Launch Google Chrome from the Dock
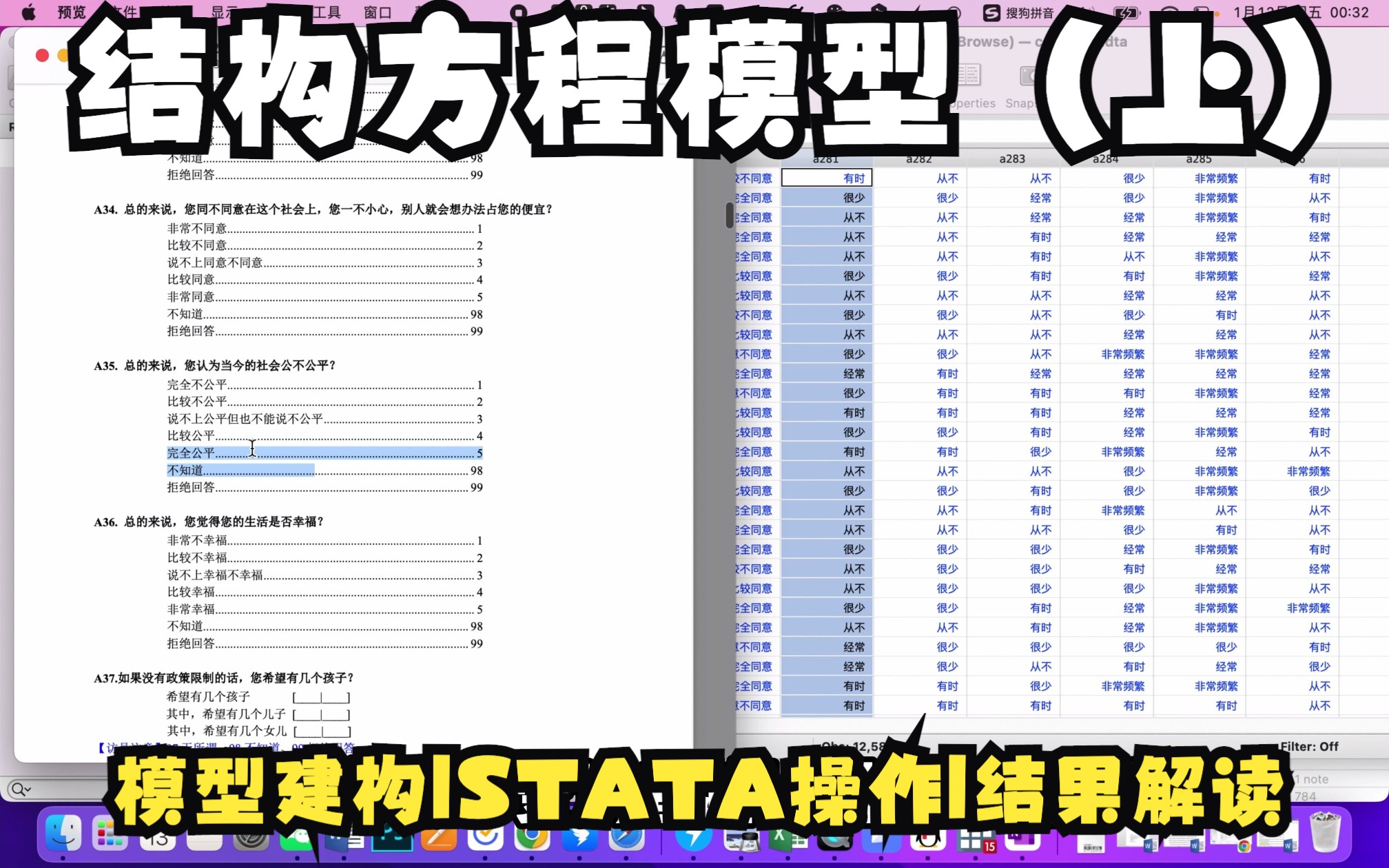1389x868 pixels. [531, 836]
